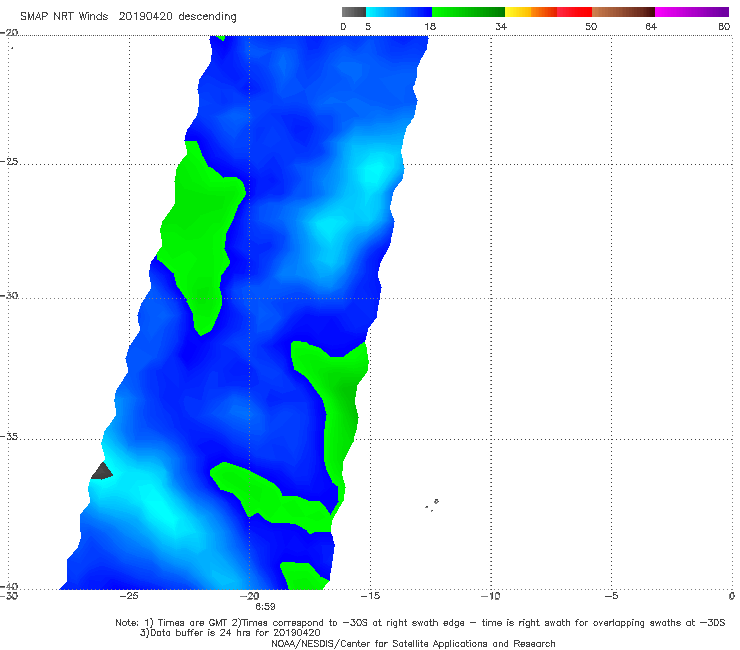Viewport: 740px width, 650px height.
Task: Click the blue 5-18 colorbar segment
Action: click(x=399, y=12)
